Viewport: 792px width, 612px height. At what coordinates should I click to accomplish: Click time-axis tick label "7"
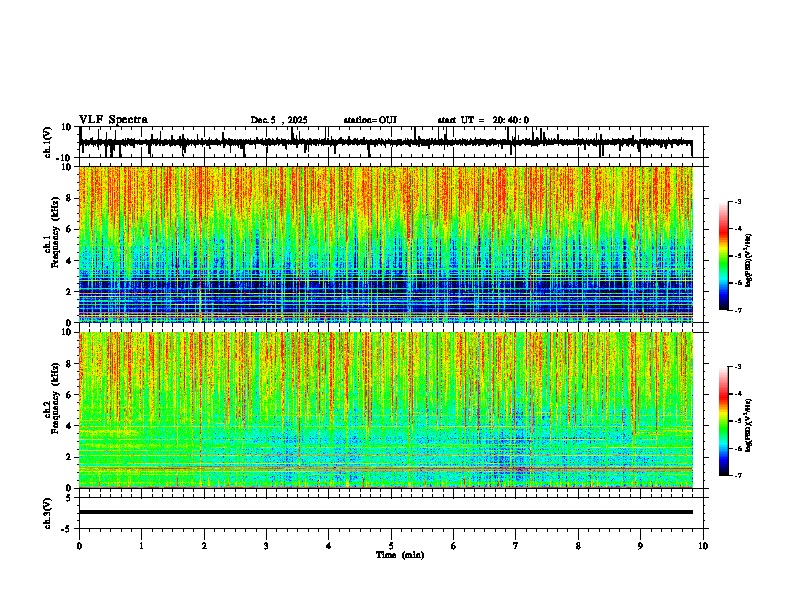click(x=516, y=546)
